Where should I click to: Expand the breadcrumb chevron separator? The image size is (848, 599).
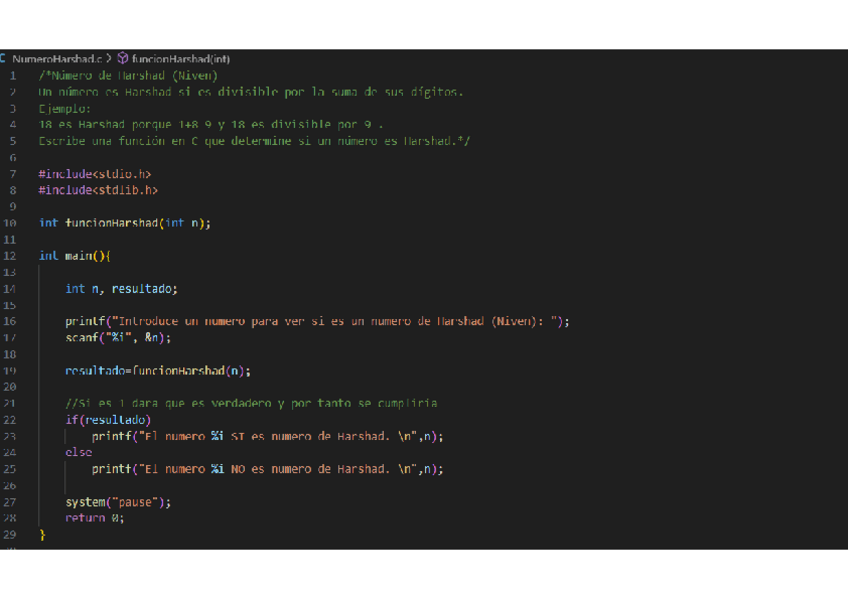110,59
